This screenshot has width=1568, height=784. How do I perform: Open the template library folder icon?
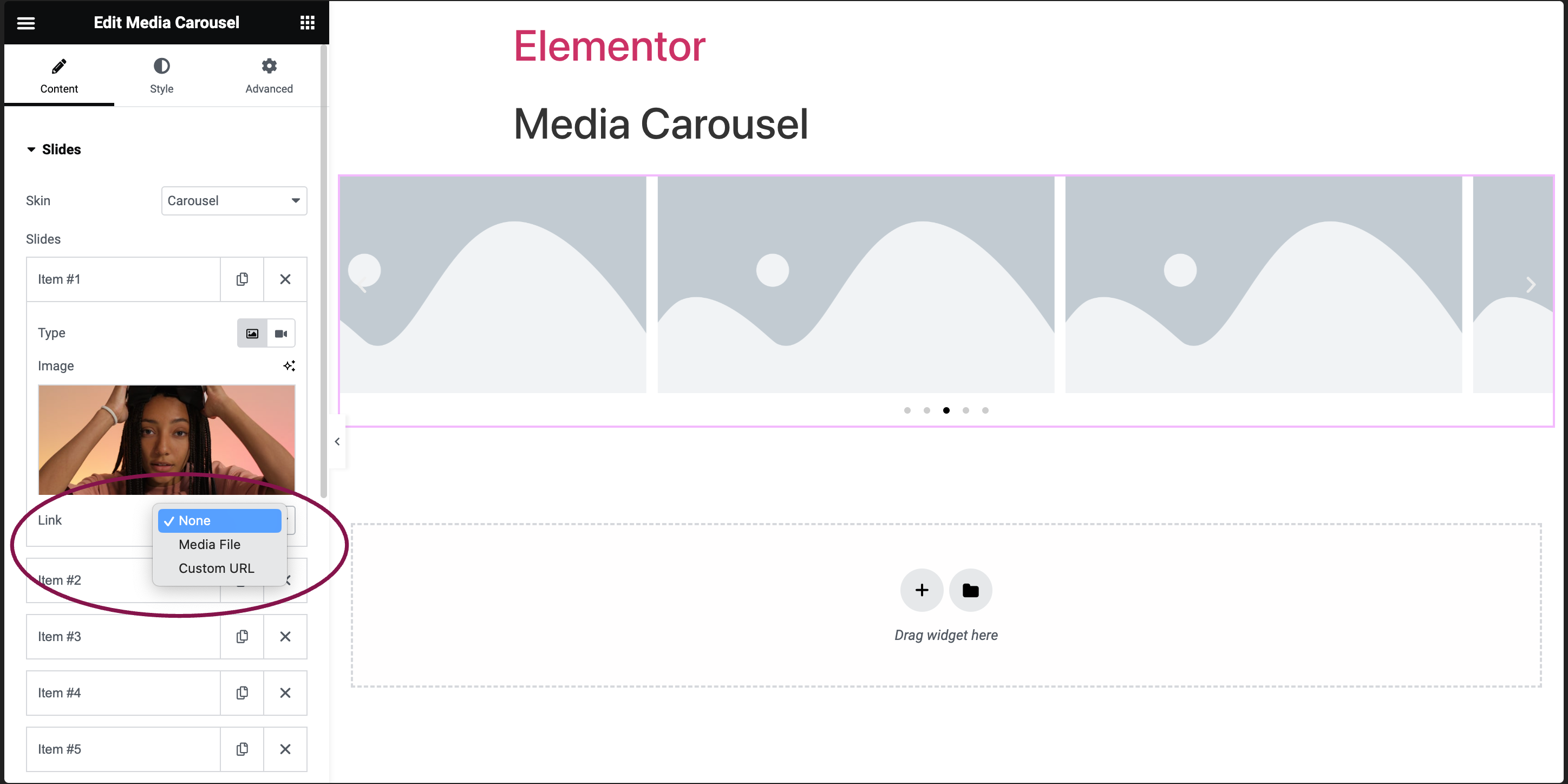coord(970,590)
